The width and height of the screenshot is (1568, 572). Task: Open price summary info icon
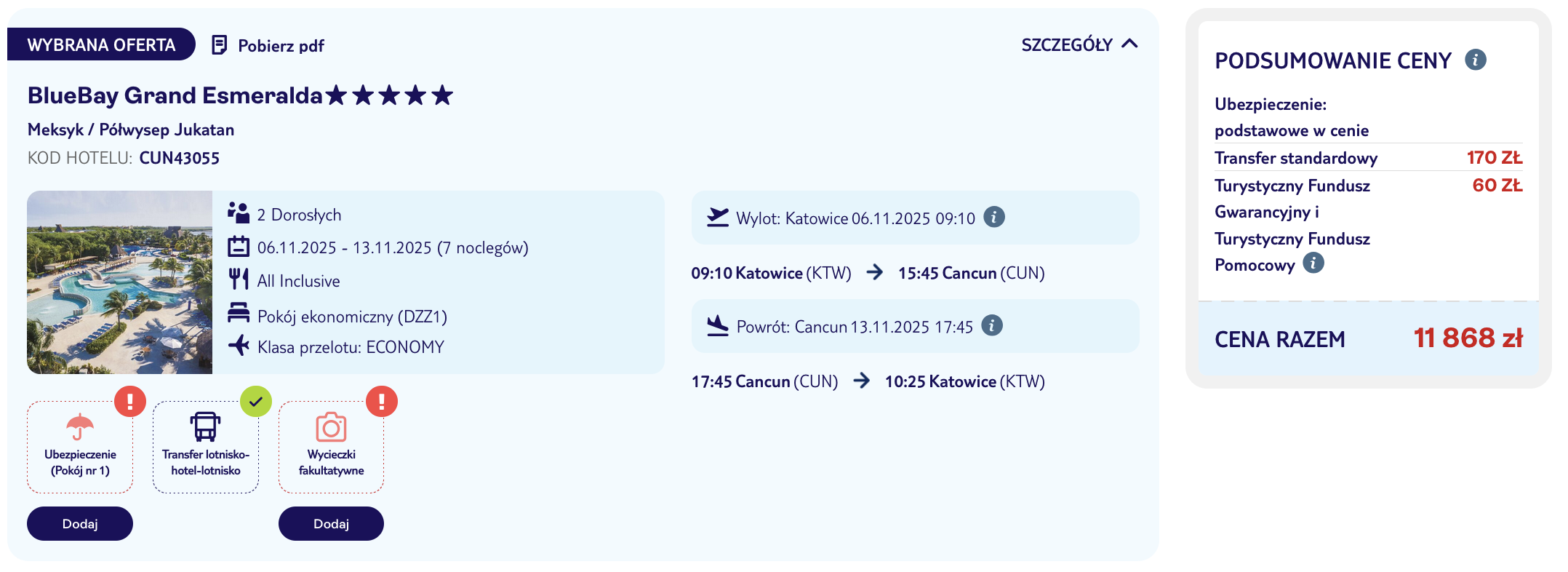[x=1475, y=60]
